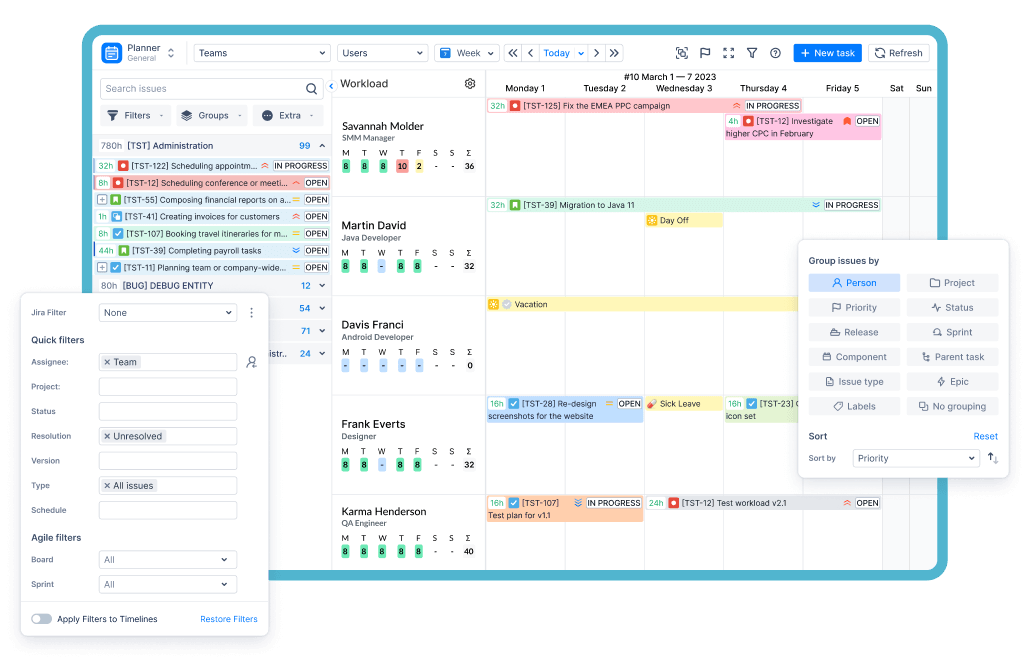
Task: Create a task with New task button
Action: [827, 52]
